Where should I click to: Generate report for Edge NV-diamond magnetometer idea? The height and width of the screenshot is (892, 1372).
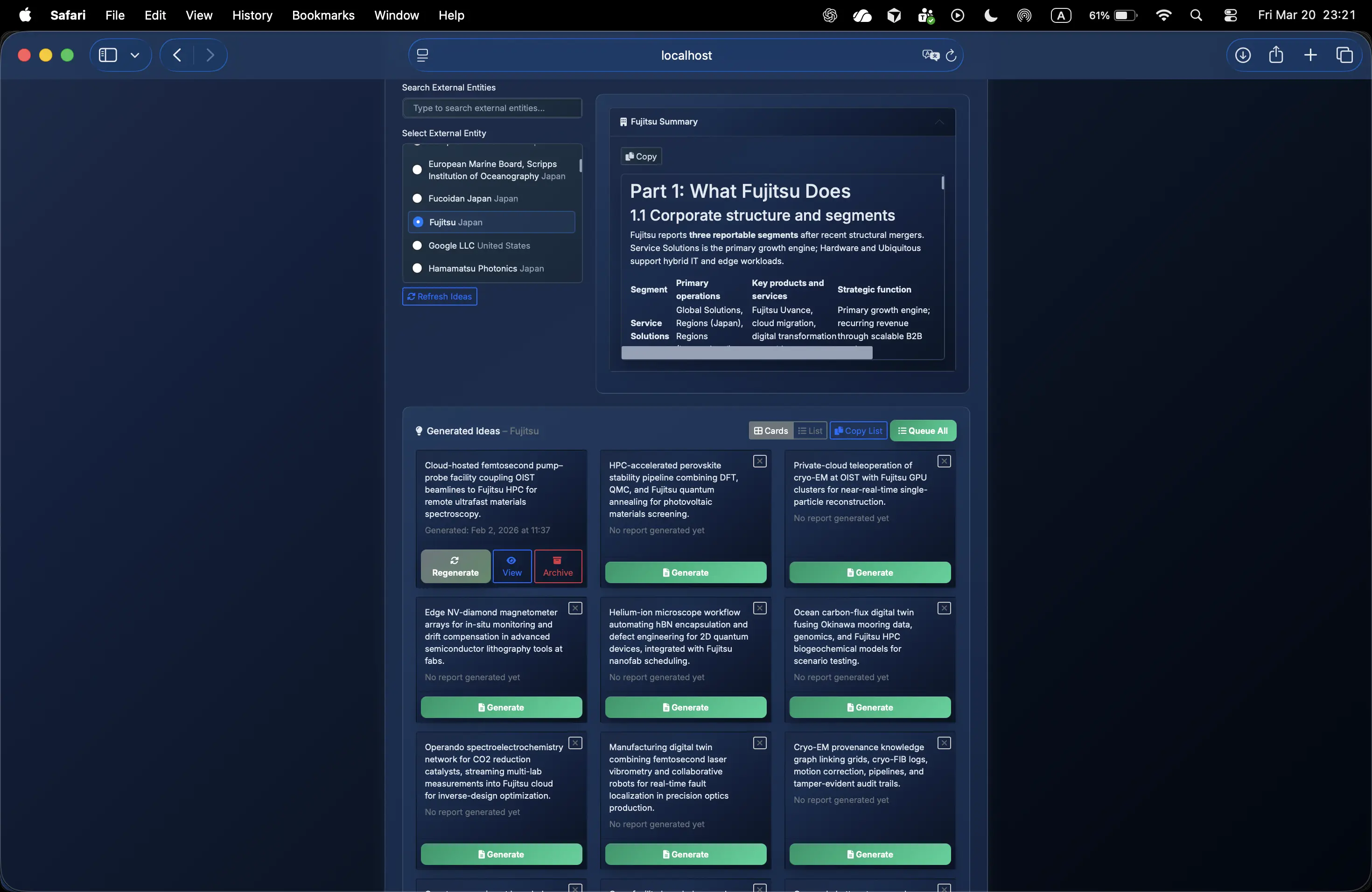pos(501,707)
